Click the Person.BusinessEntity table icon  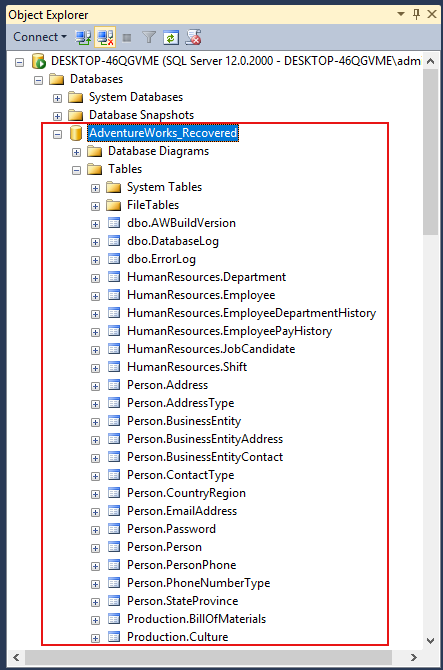(x=114, y=421)
